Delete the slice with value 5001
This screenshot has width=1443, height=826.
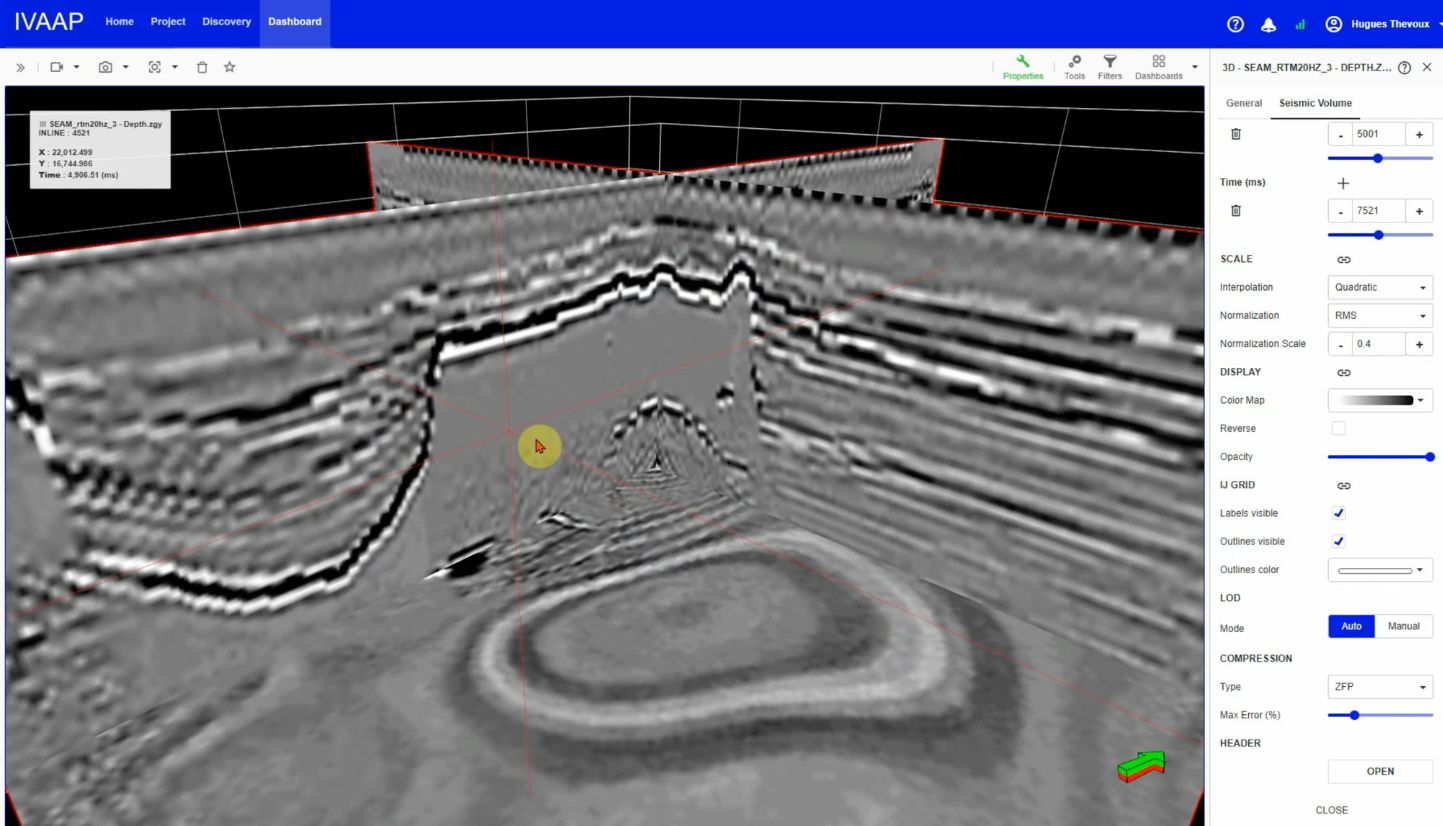[1235, 134]
